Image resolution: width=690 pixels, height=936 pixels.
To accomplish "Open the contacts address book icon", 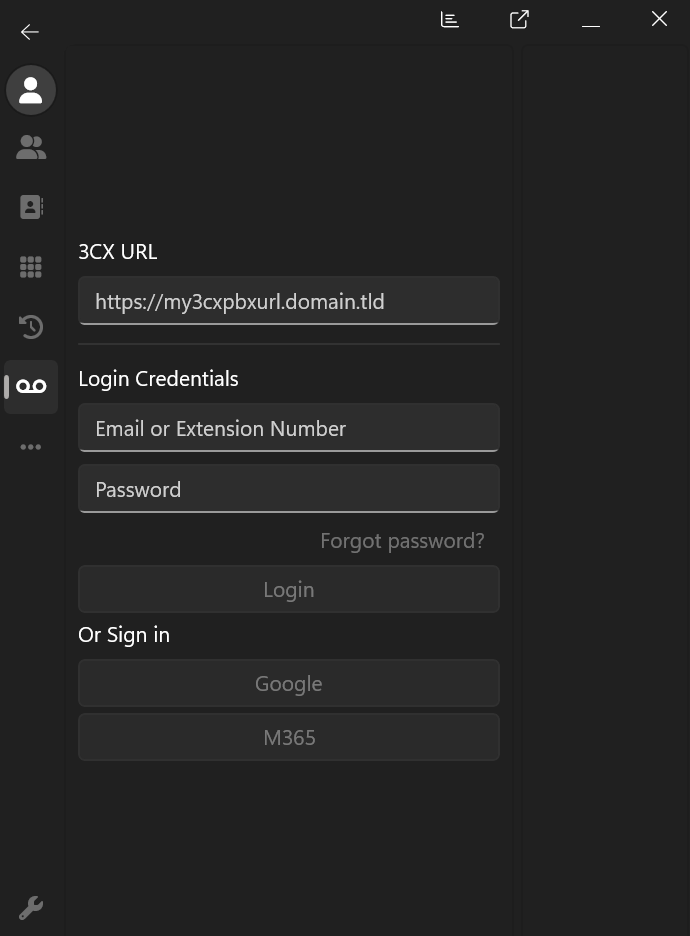I will point(31,207).
